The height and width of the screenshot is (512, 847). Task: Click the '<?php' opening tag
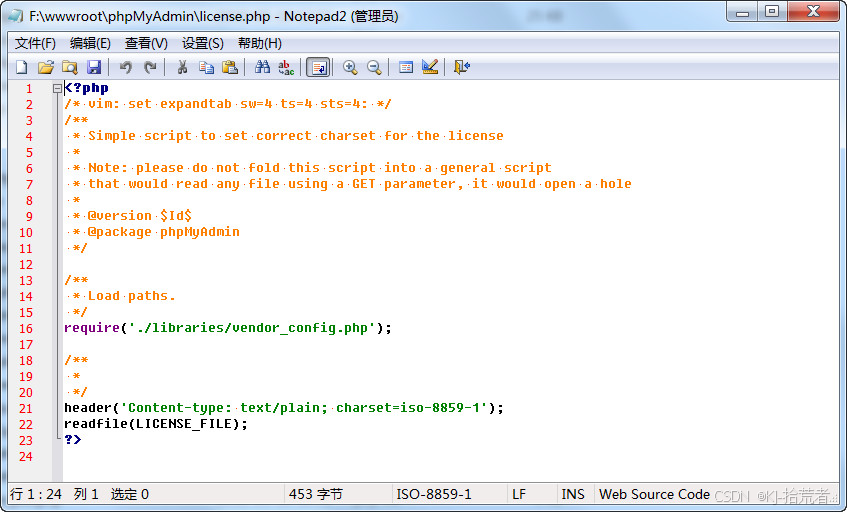pos(86,88)
